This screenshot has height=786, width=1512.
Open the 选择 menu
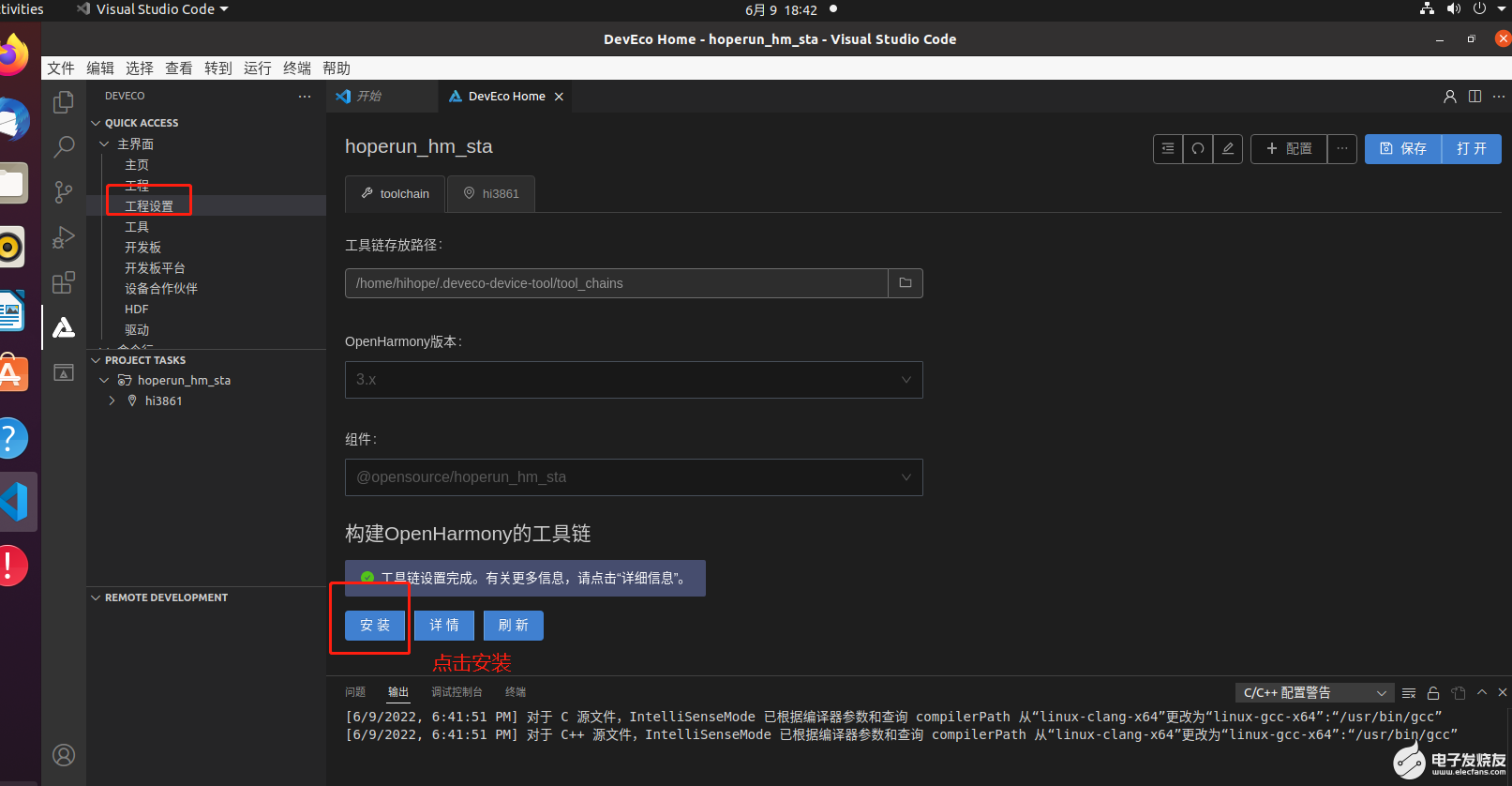click(x=140, y=68)
